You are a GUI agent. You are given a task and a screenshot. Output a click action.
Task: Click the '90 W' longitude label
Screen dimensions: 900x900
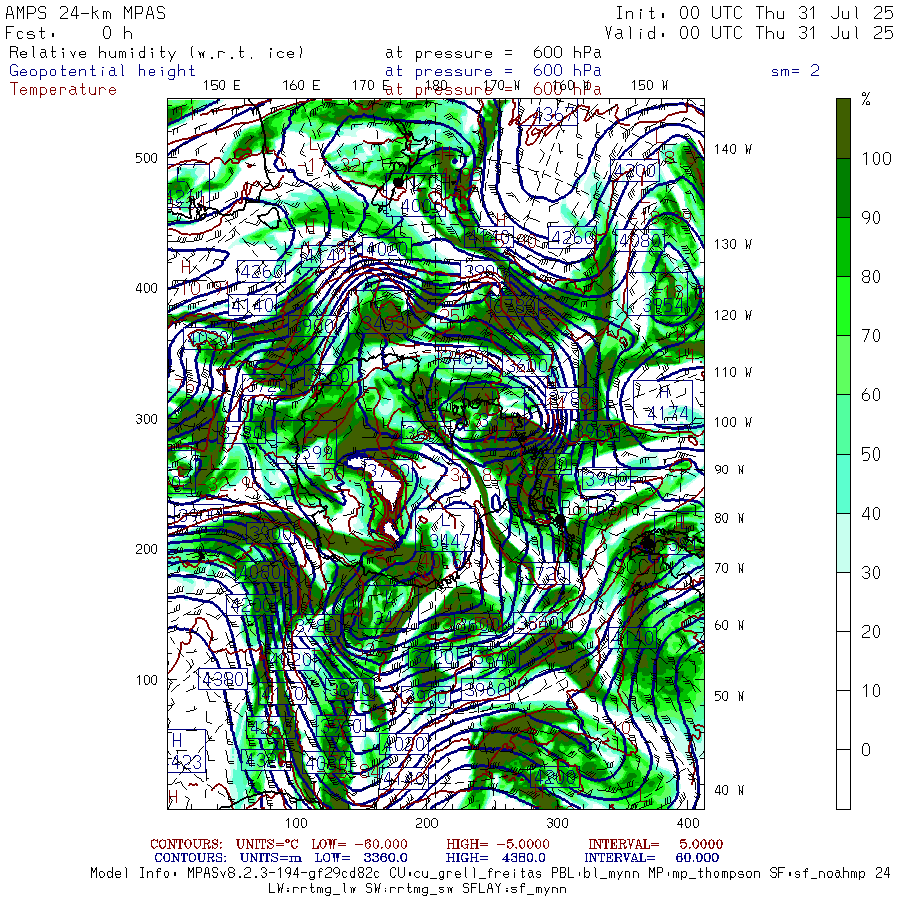click(729, 470)
